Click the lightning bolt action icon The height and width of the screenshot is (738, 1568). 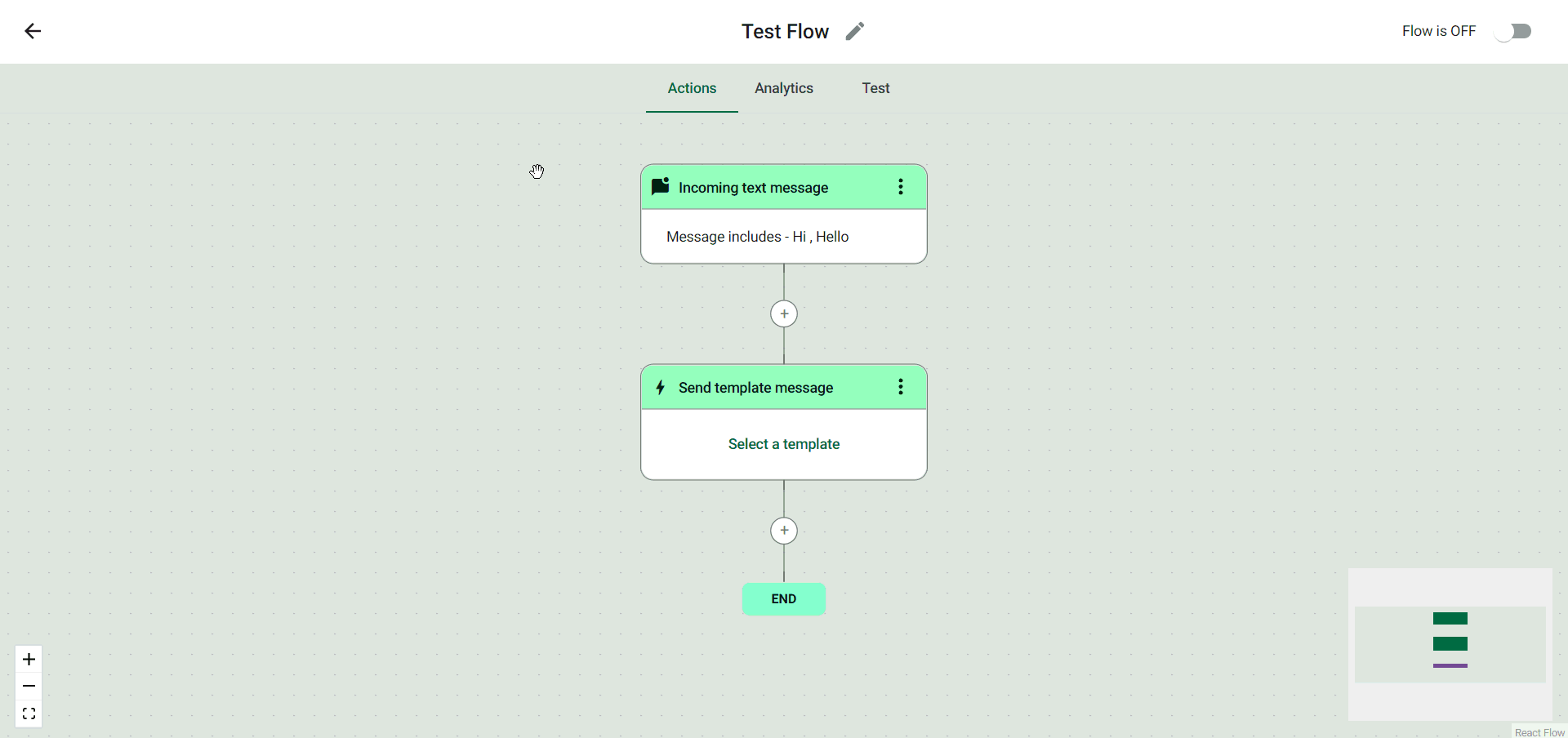(x=661, y=387)
